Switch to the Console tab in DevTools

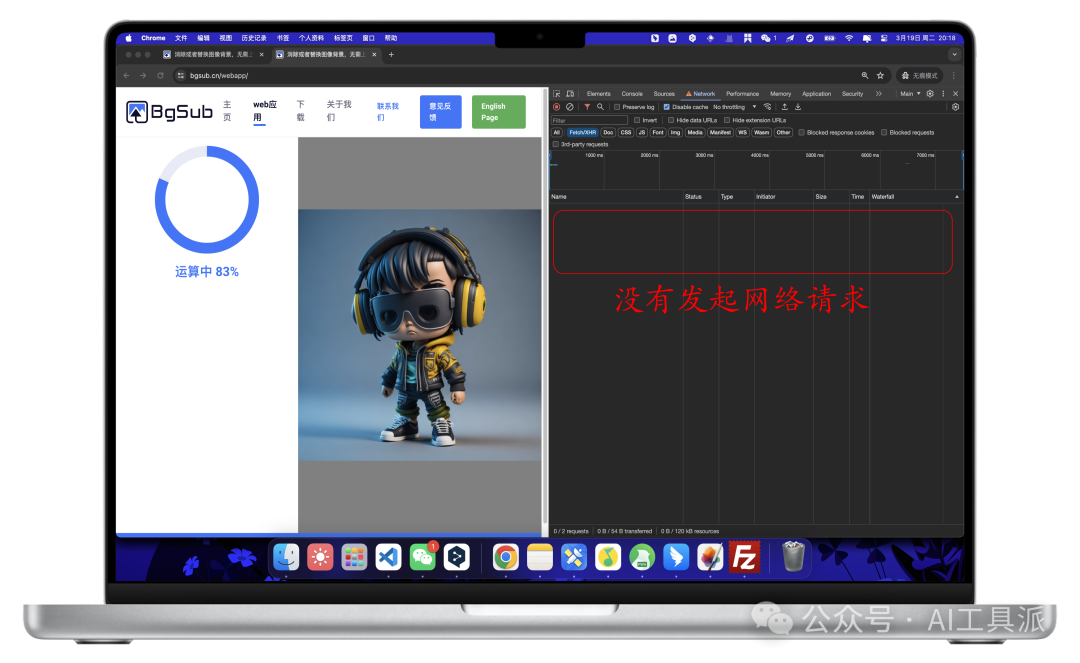pyautogui.click(x=632, y=94)
